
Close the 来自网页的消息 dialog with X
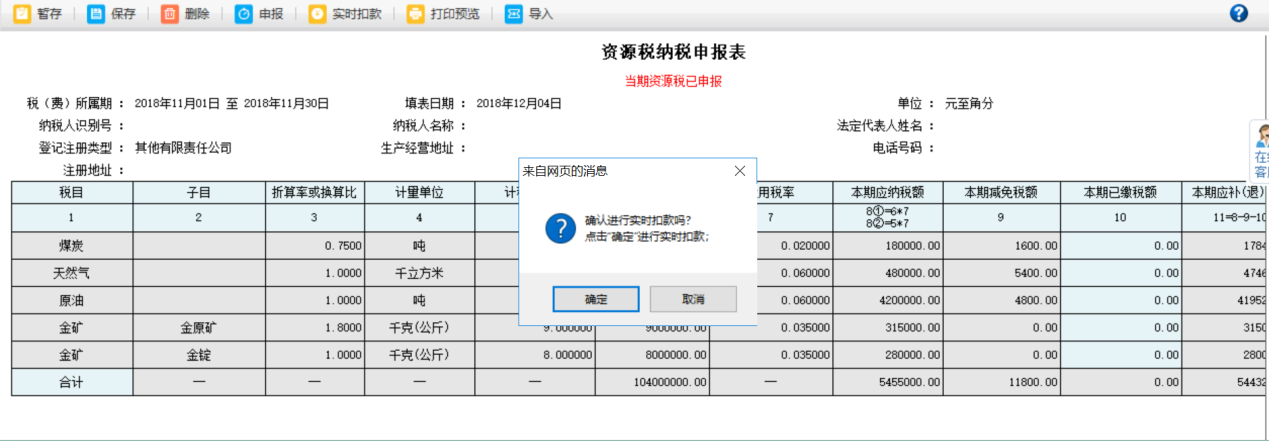click(x=740, y=171)
